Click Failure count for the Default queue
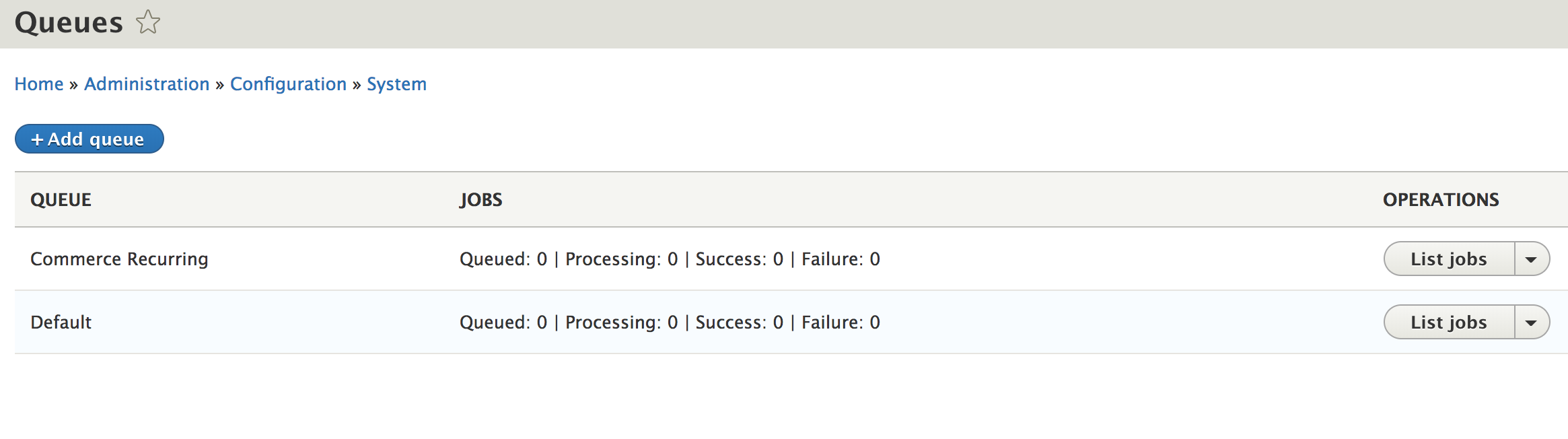 point(840,322)
